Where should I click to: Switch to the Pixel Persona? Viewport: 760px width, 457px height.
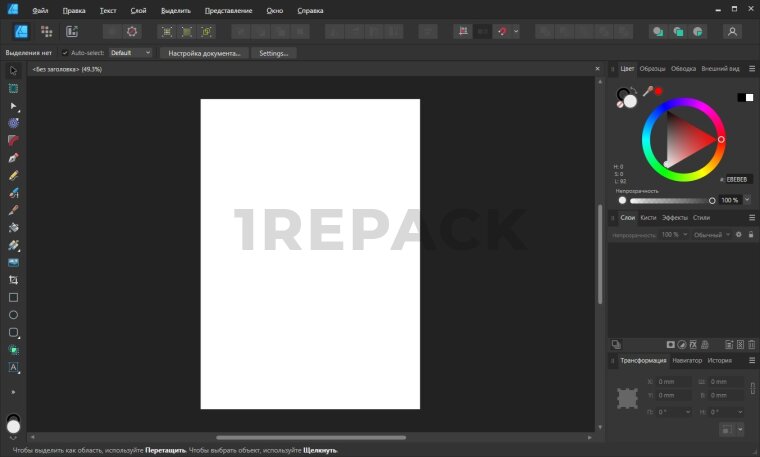[46, 31]
